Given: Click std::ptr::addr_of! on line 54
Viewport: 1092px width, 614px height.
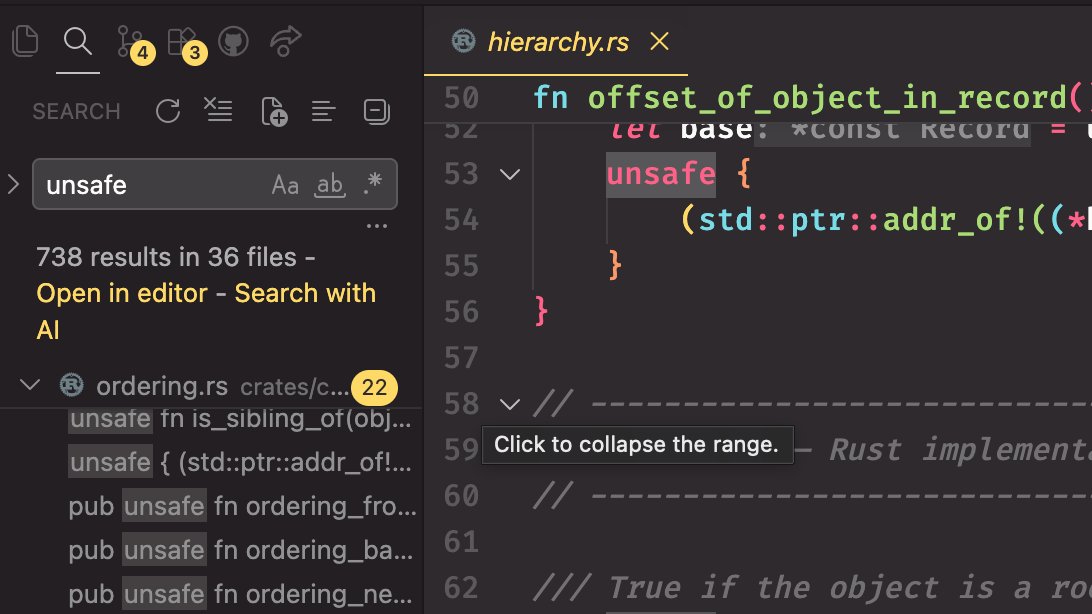Looking at the screenshot, I should click(x=862, y=220).
